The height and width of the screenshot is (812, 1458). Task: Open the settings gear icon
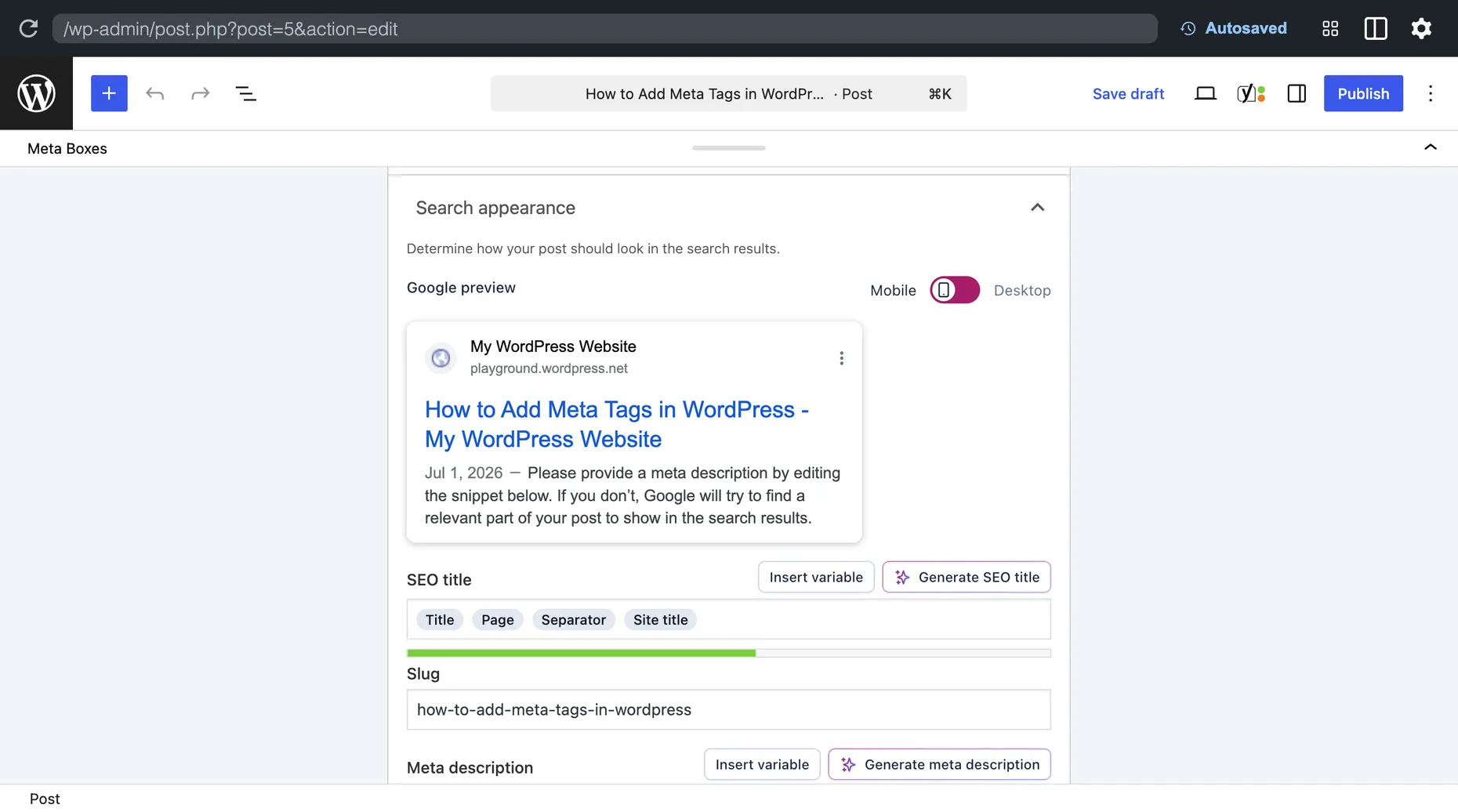[1421, 28]
